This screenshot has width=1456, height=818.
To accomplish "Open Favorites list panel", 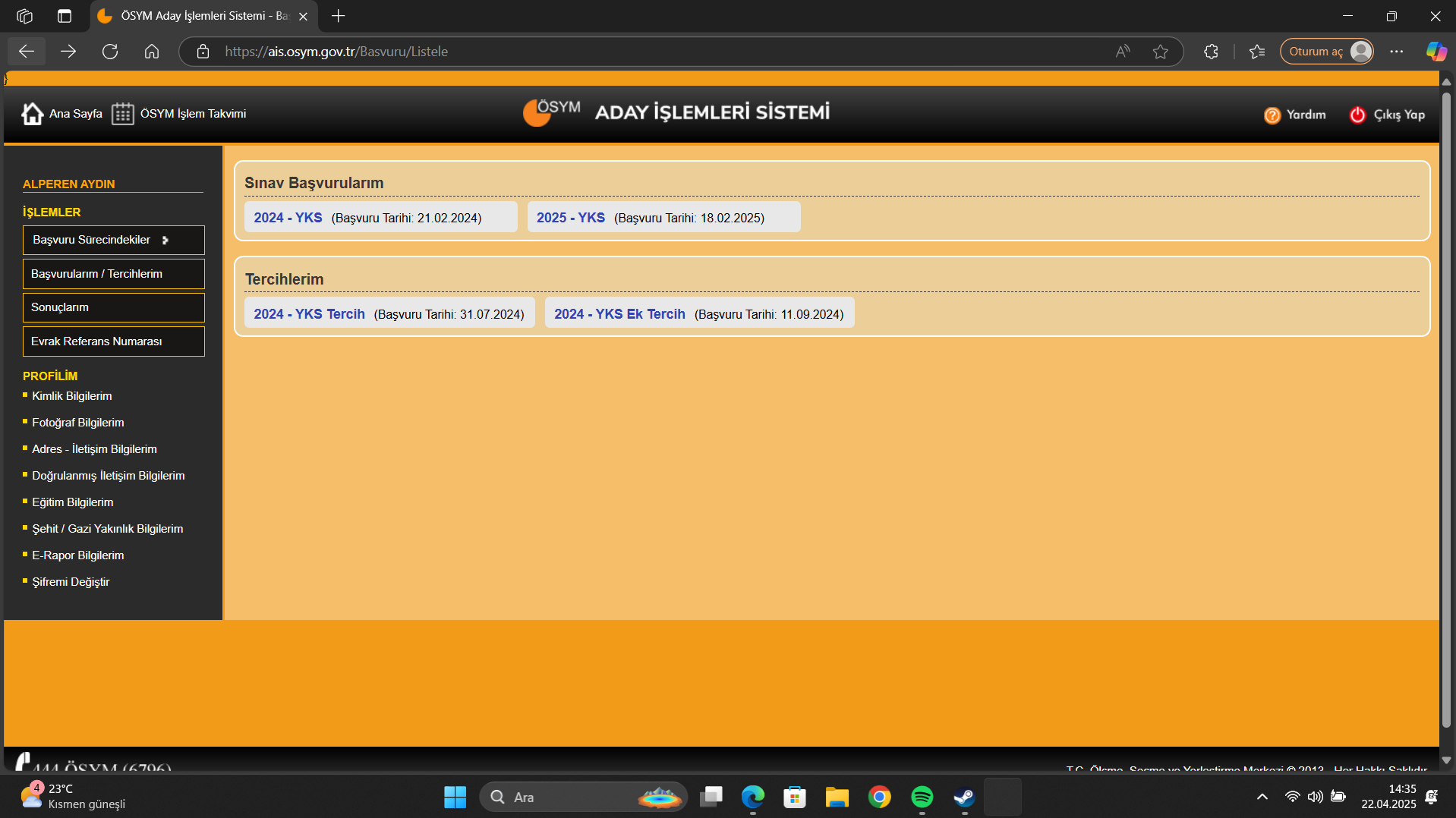I will coord(1257,52).
